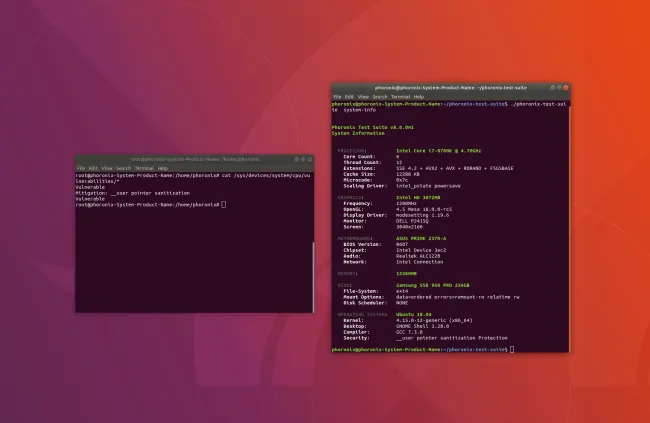Image resolution: width=650 pixels, height=423 pixels.
Task: Open Search menu in phoronix-test-suite terminal
Action: (x=380, y=97)
